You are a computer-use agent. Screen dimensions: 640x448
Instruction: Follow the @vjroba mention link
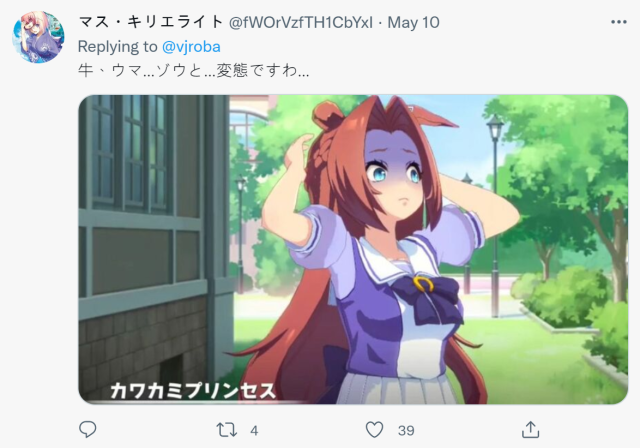point(191,47)
